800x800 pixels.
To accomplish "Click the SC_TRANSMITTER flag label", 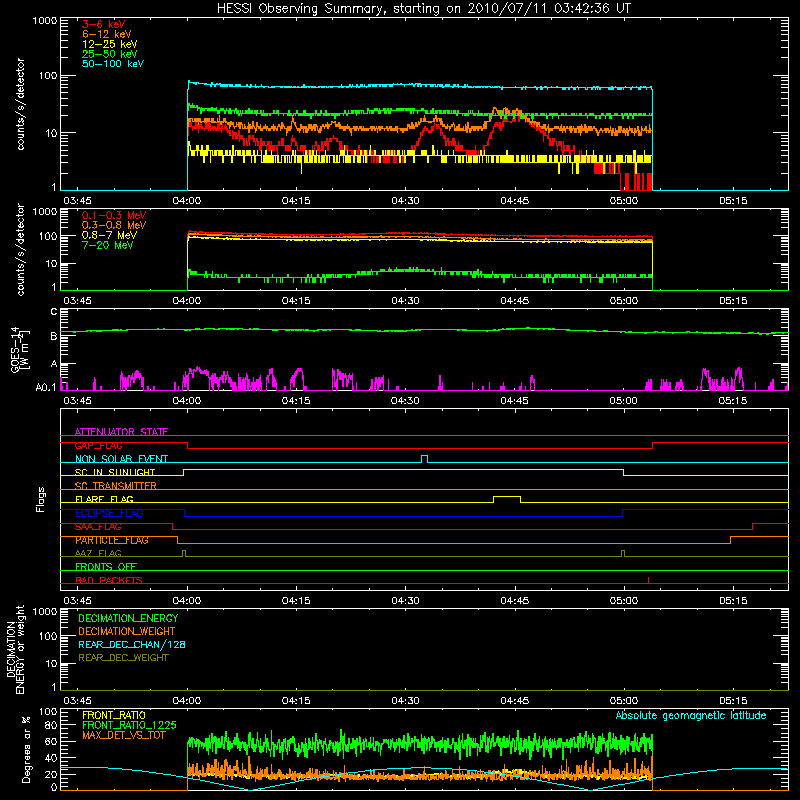I will tap(116, 486).
